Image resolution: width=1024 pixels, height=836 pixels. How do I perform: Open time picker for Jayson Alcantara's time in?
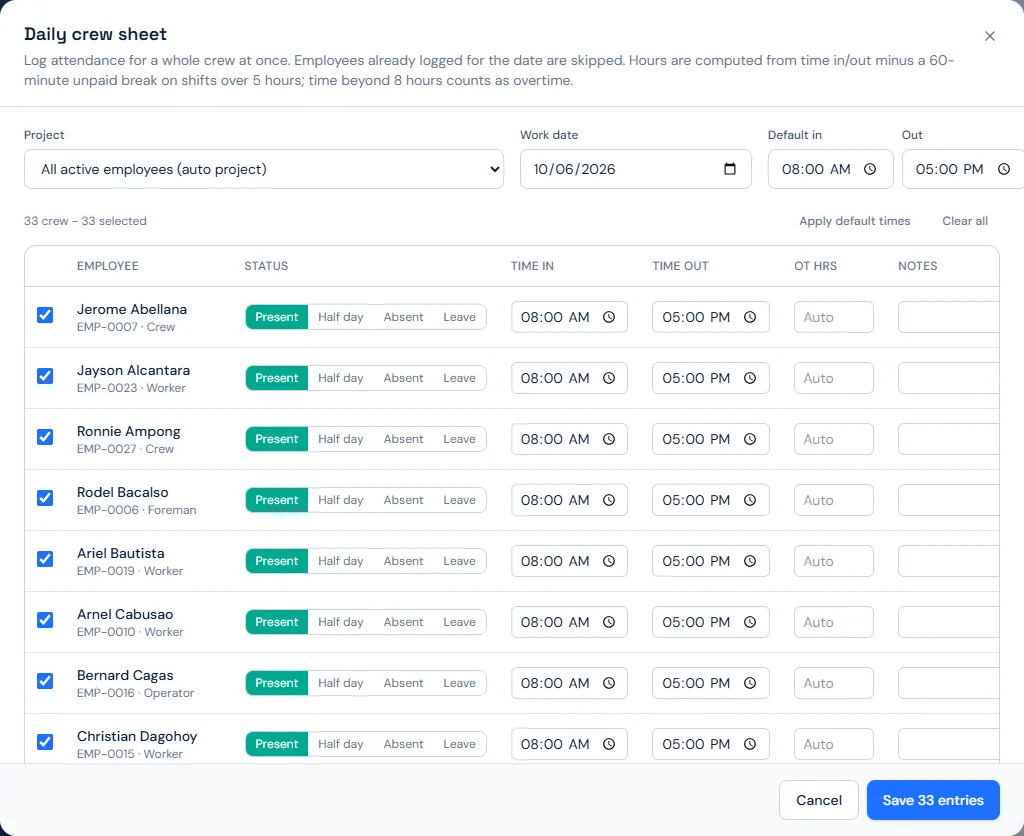(x=609, y=378)
